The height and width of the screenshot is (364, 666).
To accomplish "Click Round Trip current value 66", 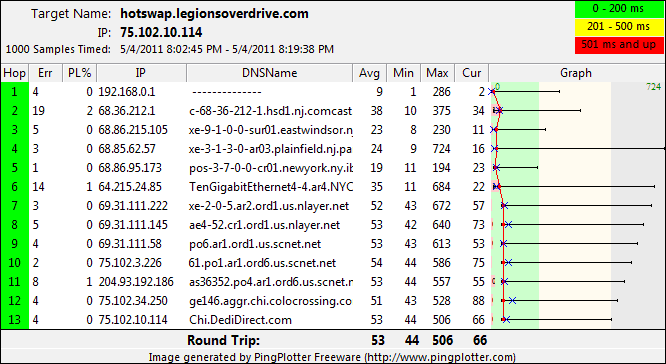I will click(480, 340).
